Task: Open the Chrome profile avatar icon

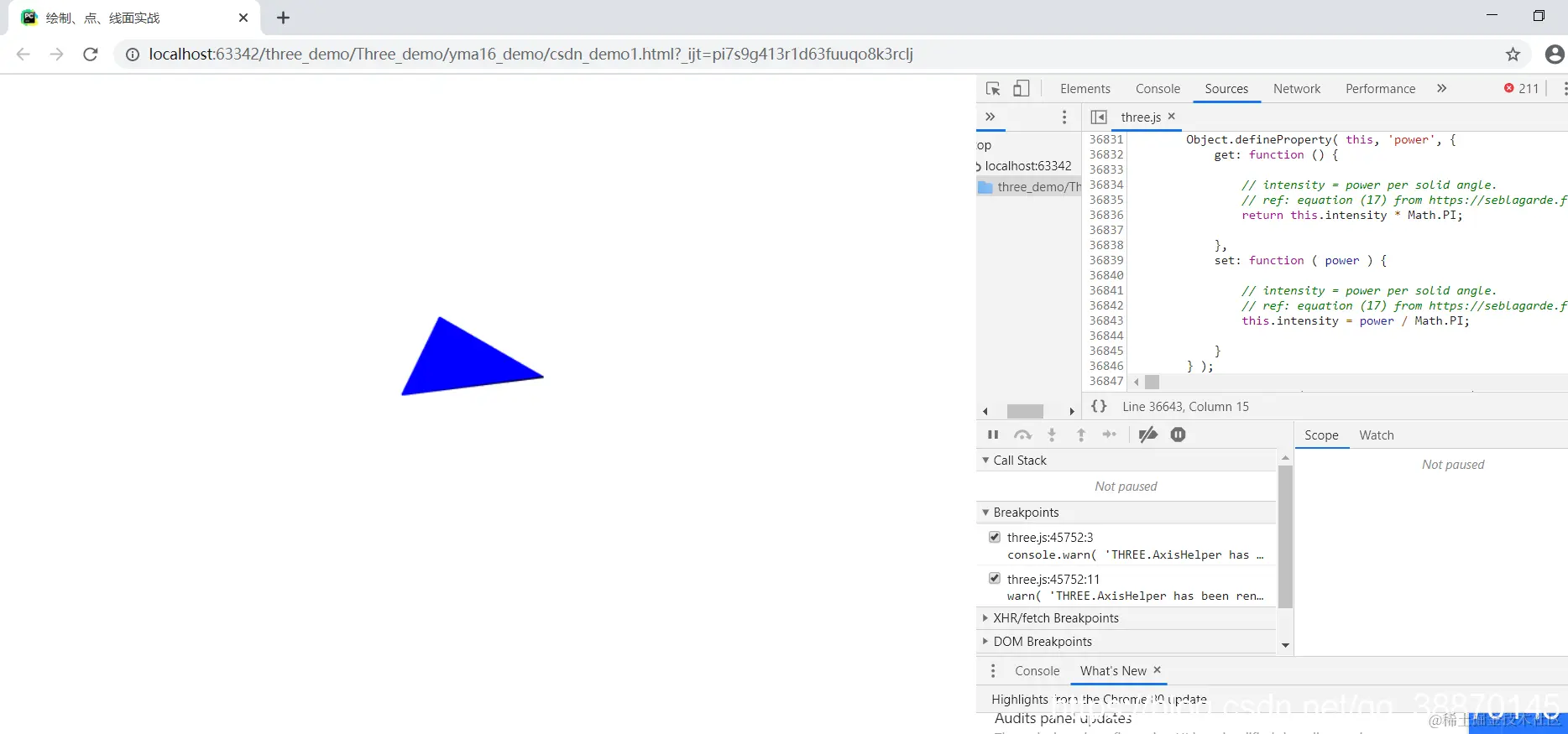Action: (1555, 55)
